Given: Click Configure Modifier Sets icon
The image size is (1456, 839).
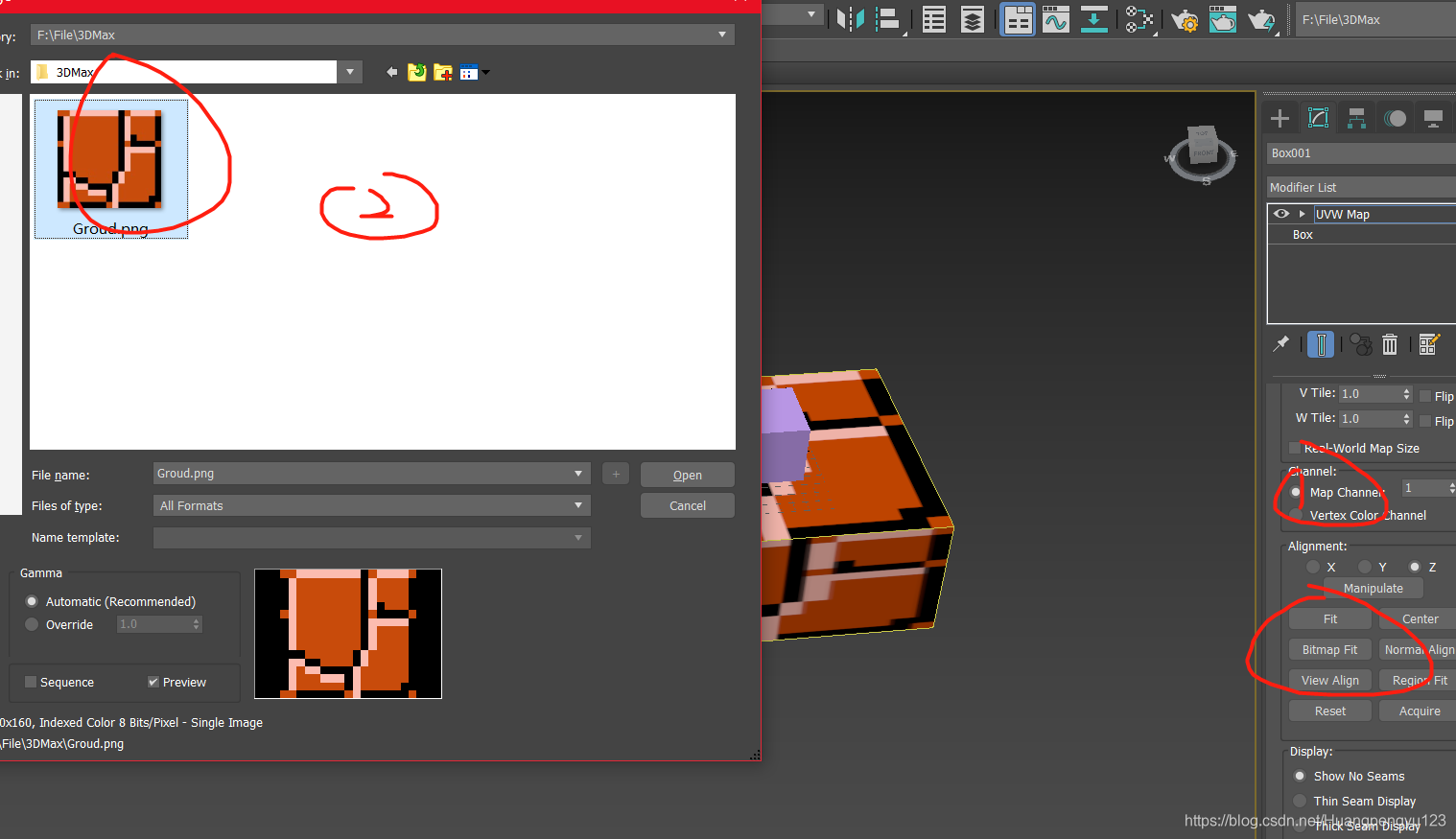Looking at the screenshot, I should point(1429,344).
